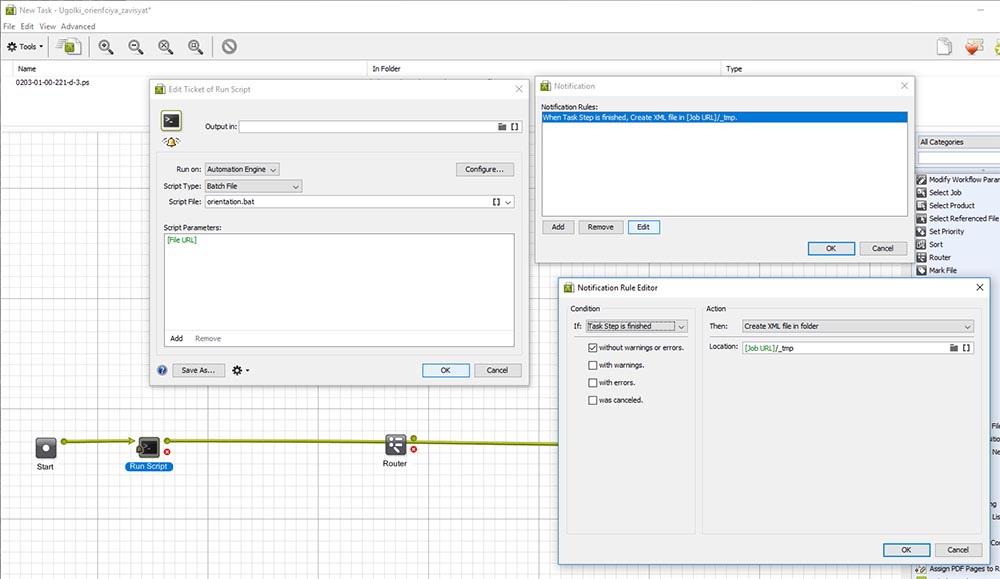Screen dimensions: 1000x579
Task: Click the zoom out magnifier icon
Action: point(136,46)
